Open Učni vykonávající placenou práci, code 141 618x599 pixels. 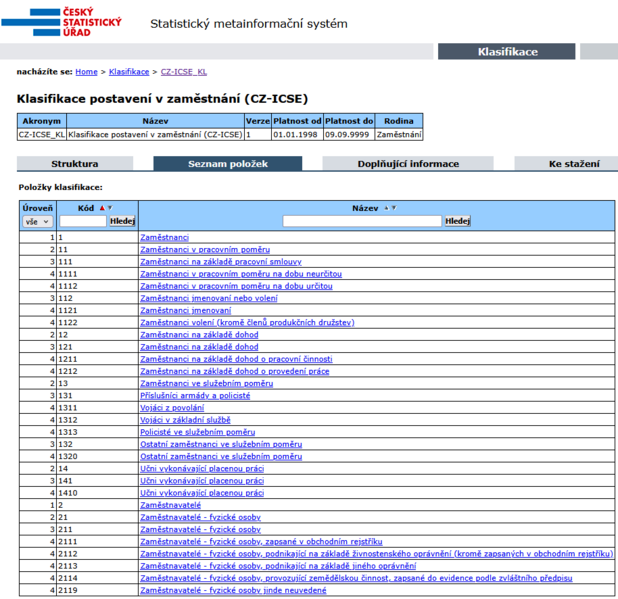click(202, 481)
